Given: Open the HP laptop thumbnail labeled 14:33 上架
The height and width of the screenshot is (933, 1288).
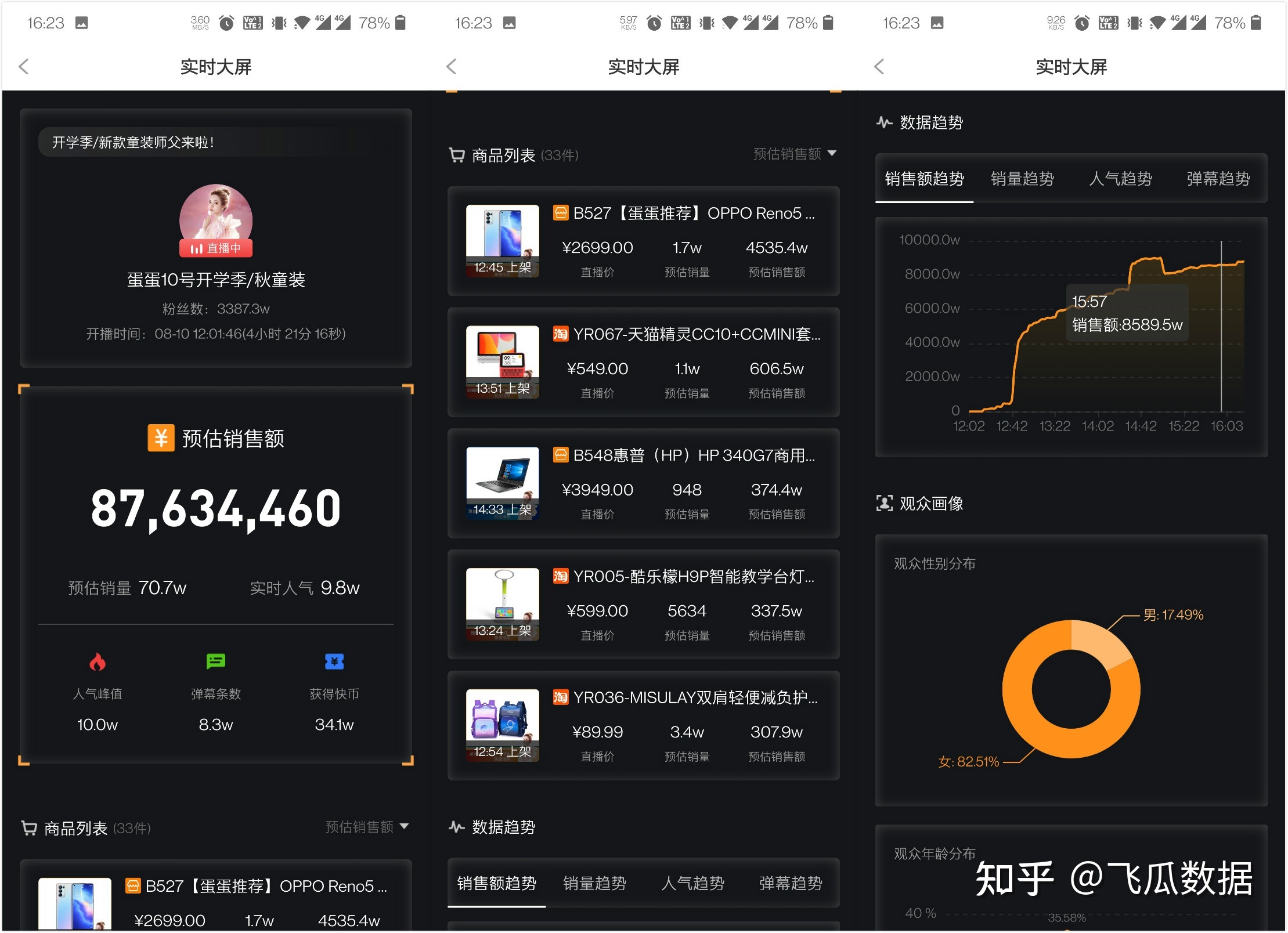Looking at the screenshot, I should click(503, 483).
